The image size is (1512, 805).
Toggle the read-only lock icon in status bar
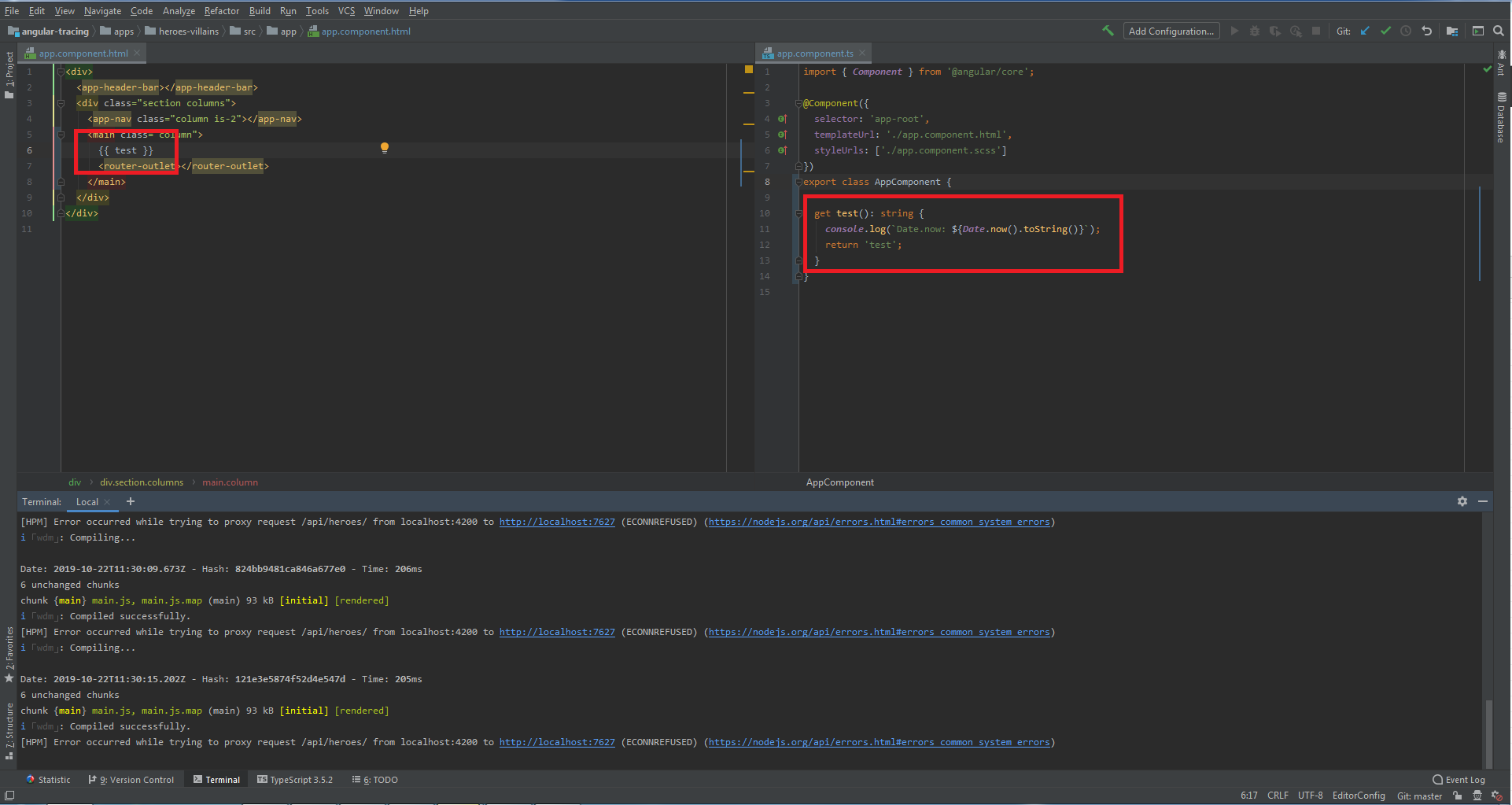1458,796
